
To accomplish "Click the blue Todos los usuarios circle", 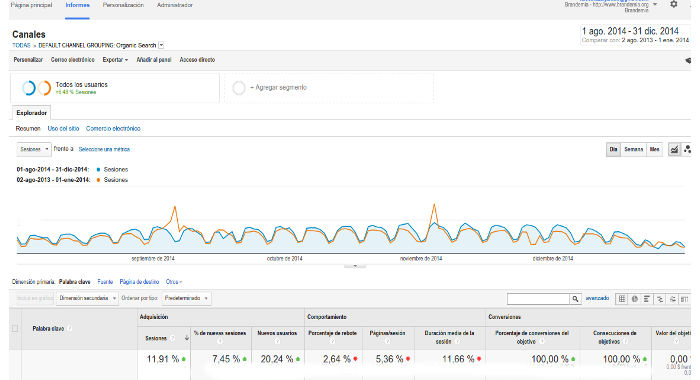I will pos(29,88).
